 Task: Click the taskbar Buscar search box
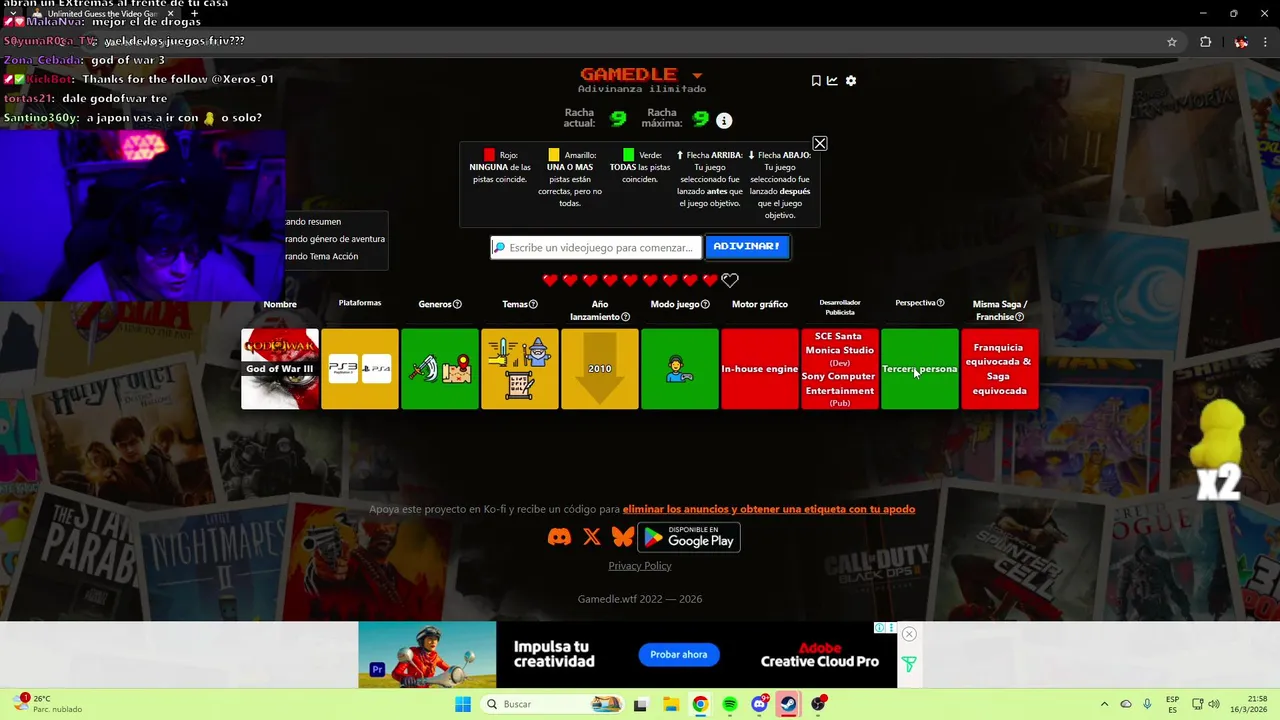(553, 704)
